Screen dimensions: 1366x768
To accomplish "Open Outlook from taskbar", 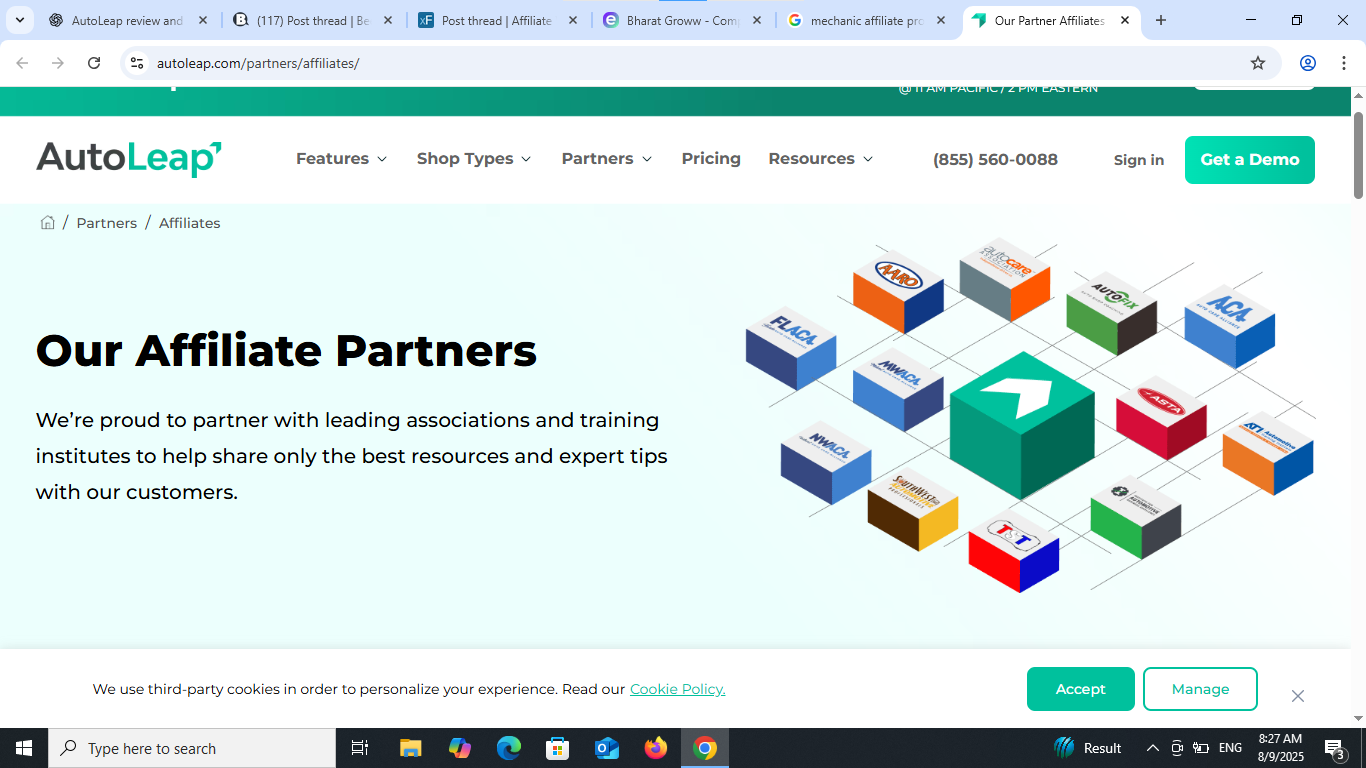I will coord(607,748).
